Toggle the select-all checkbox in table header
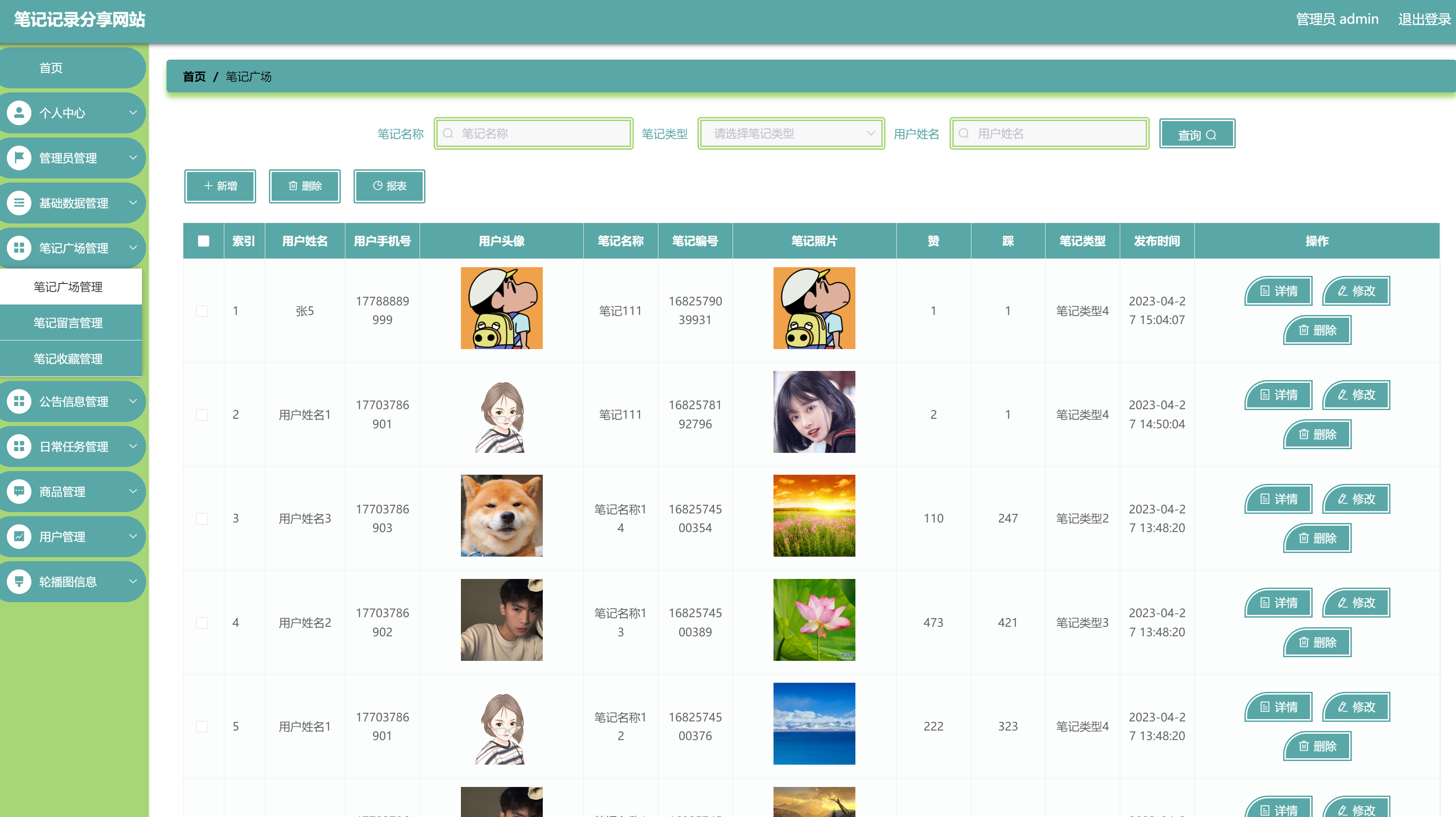The height and width of the screenshot is (817, 1456). pyautogui.click(x=203, y=241)
